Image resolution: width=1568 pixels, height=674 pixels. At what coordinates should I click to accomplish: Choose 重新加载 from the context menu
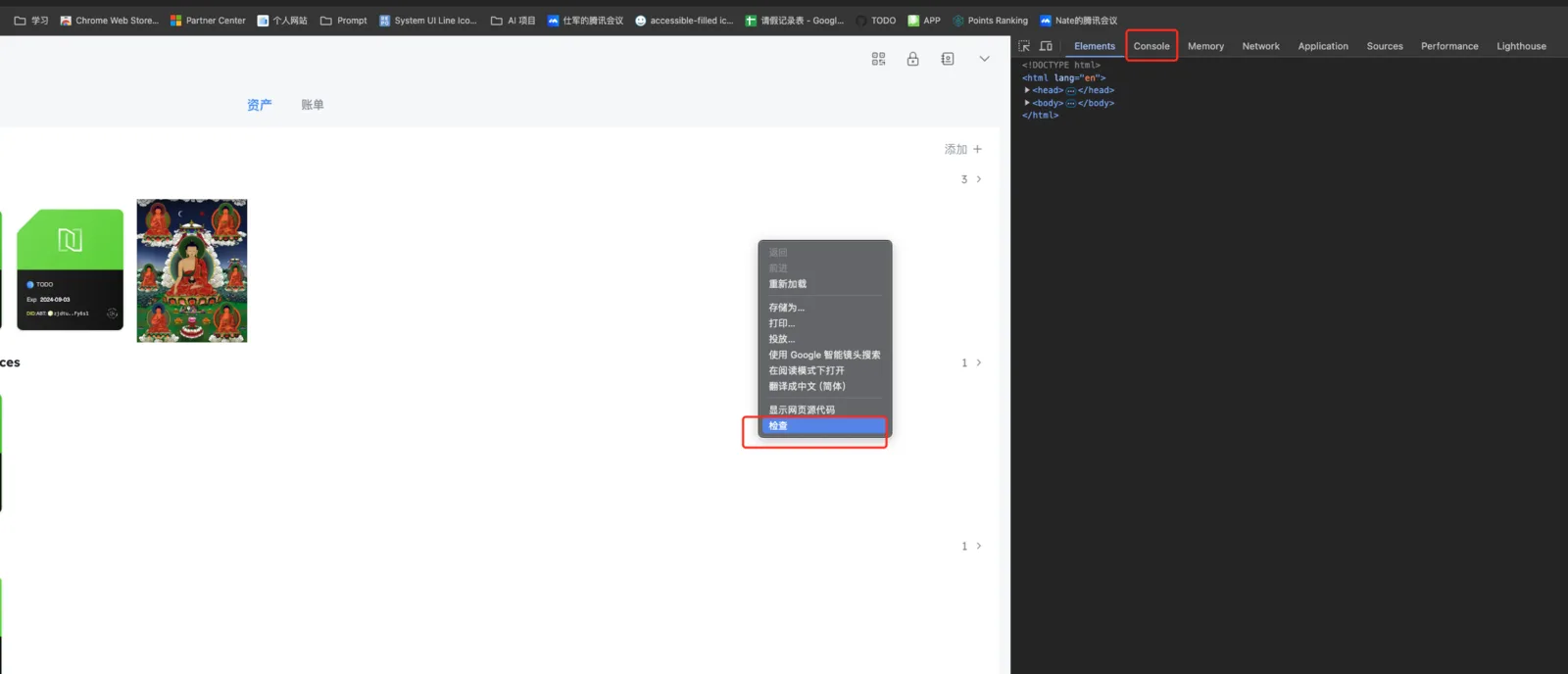(x=825, y=284)
